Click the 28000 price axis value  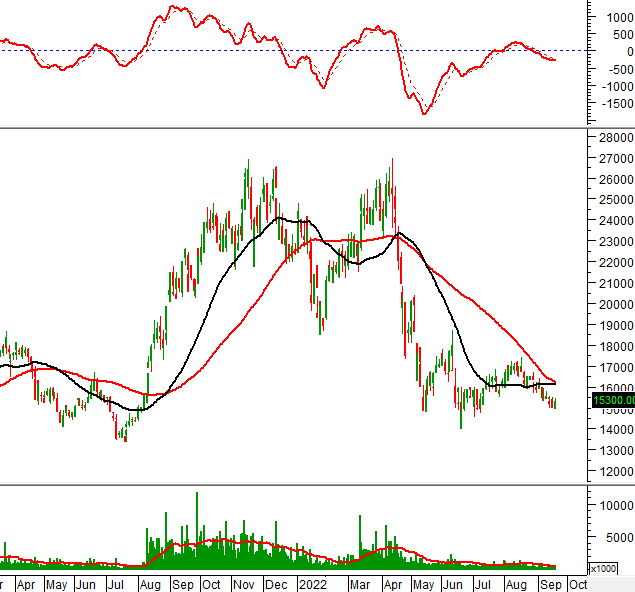pos(616,138)
